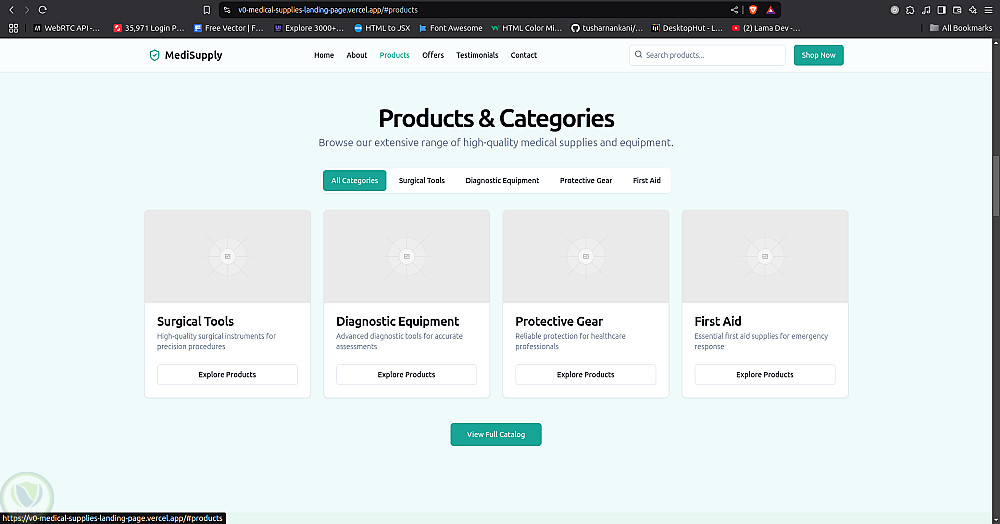Open Brave Wallet icon
1000x524 pixels.
tap(957, 10)
